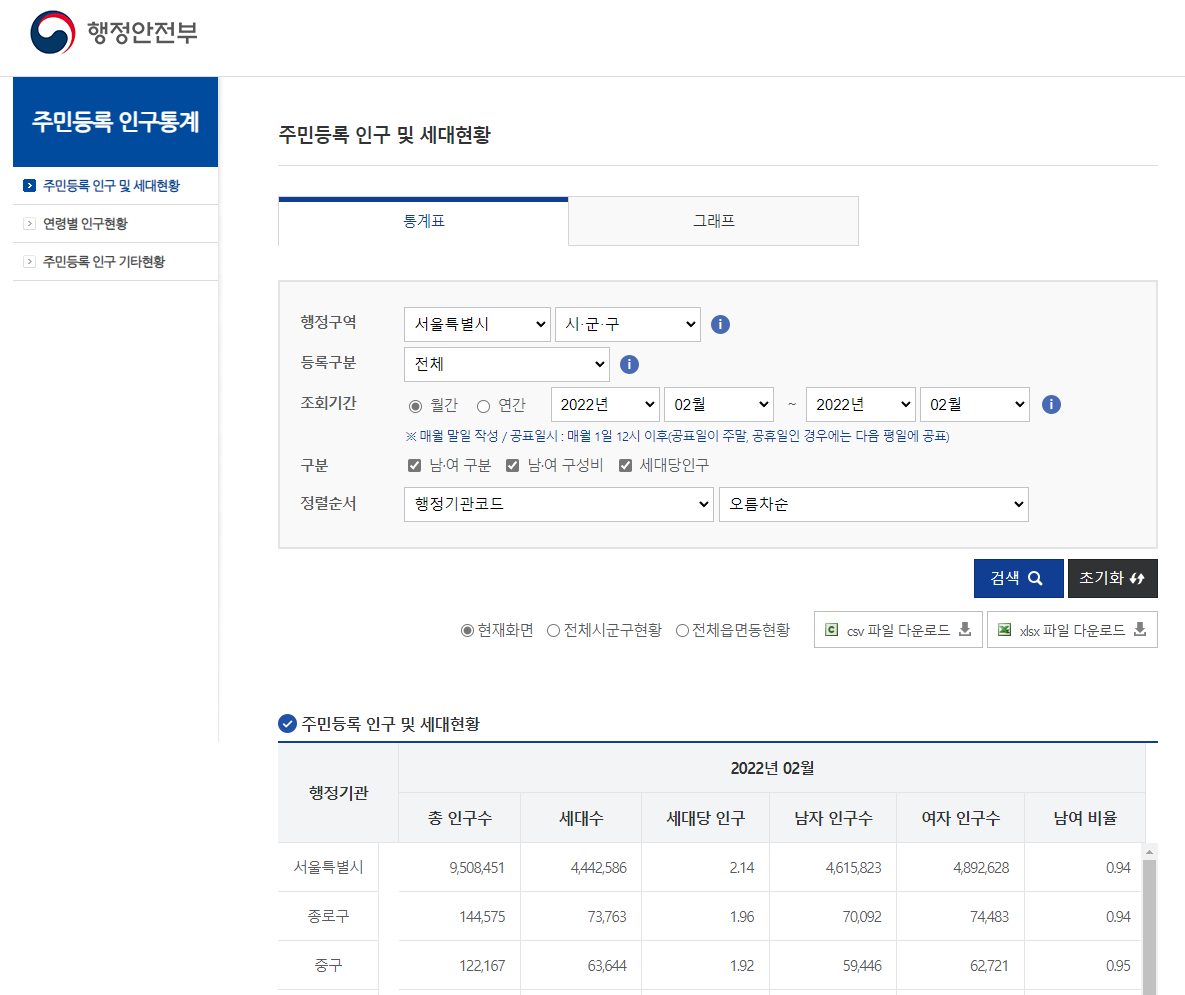Toggle the 남·여 구분 checkbox
1185x995 pixels.
414,465
